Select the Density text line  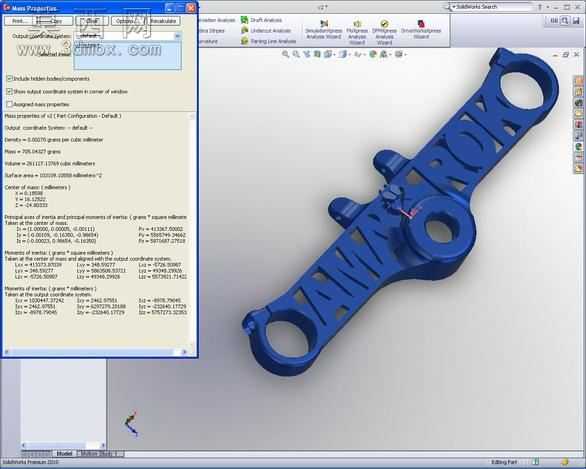click(x=53, y=139)
